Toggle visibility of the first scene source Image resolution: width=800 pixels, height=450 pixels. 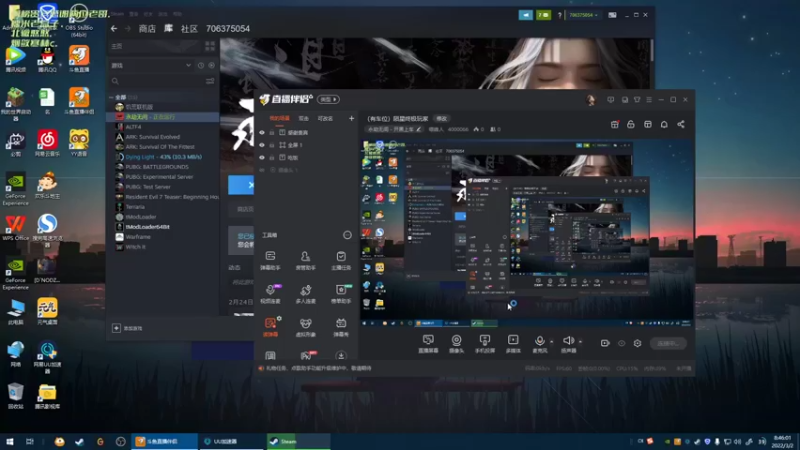pos(262,133)
